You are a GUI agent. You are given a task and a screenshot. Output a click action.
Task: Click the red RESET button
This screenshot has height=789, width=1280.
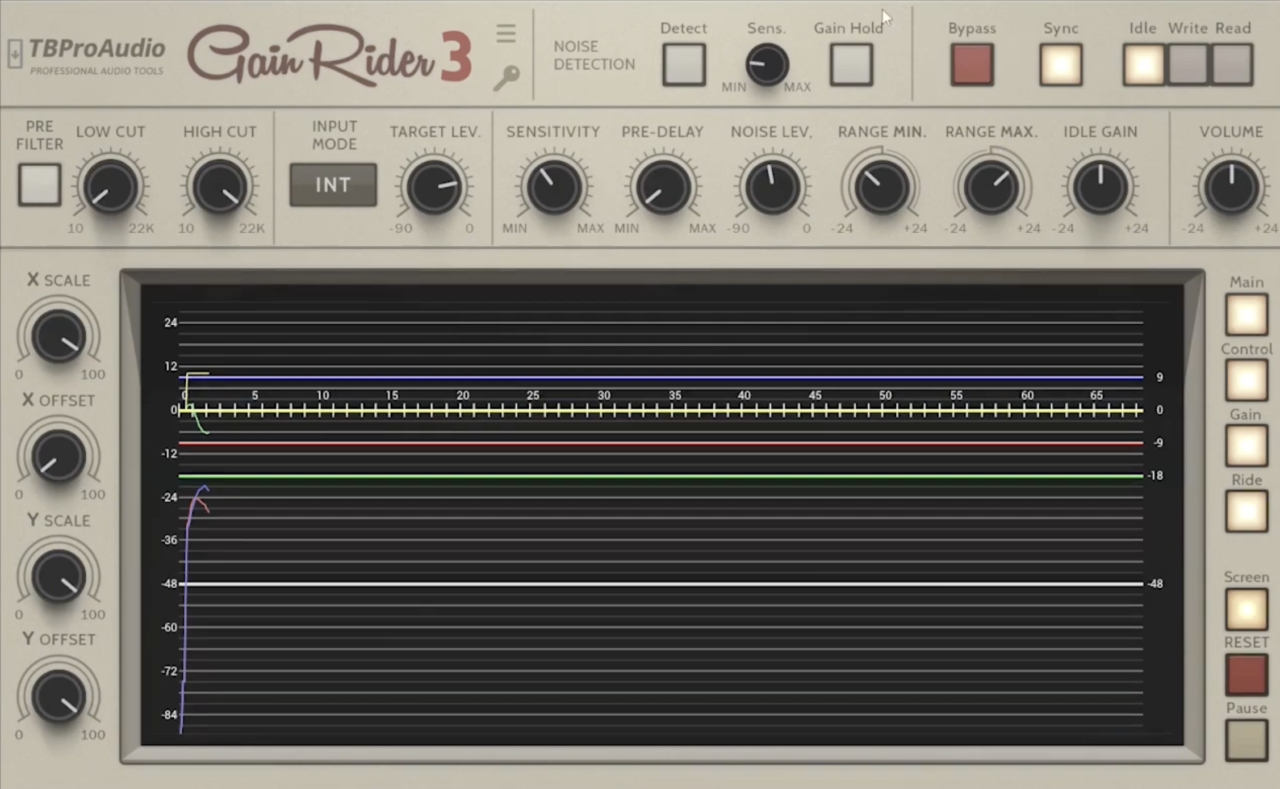pos(1246,674)
